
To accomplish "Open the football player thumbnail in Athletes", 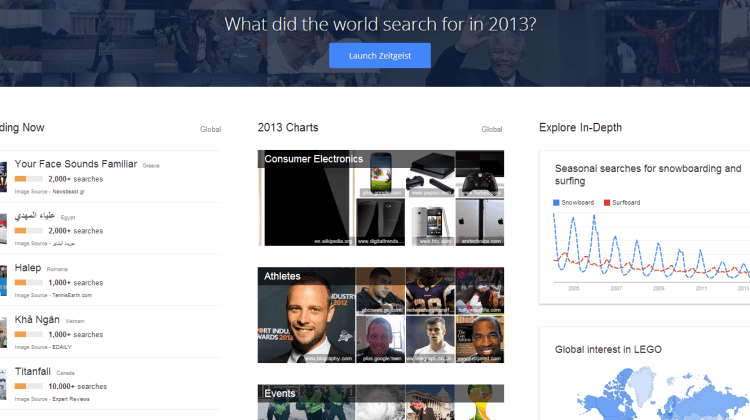I will pos(430,291).
